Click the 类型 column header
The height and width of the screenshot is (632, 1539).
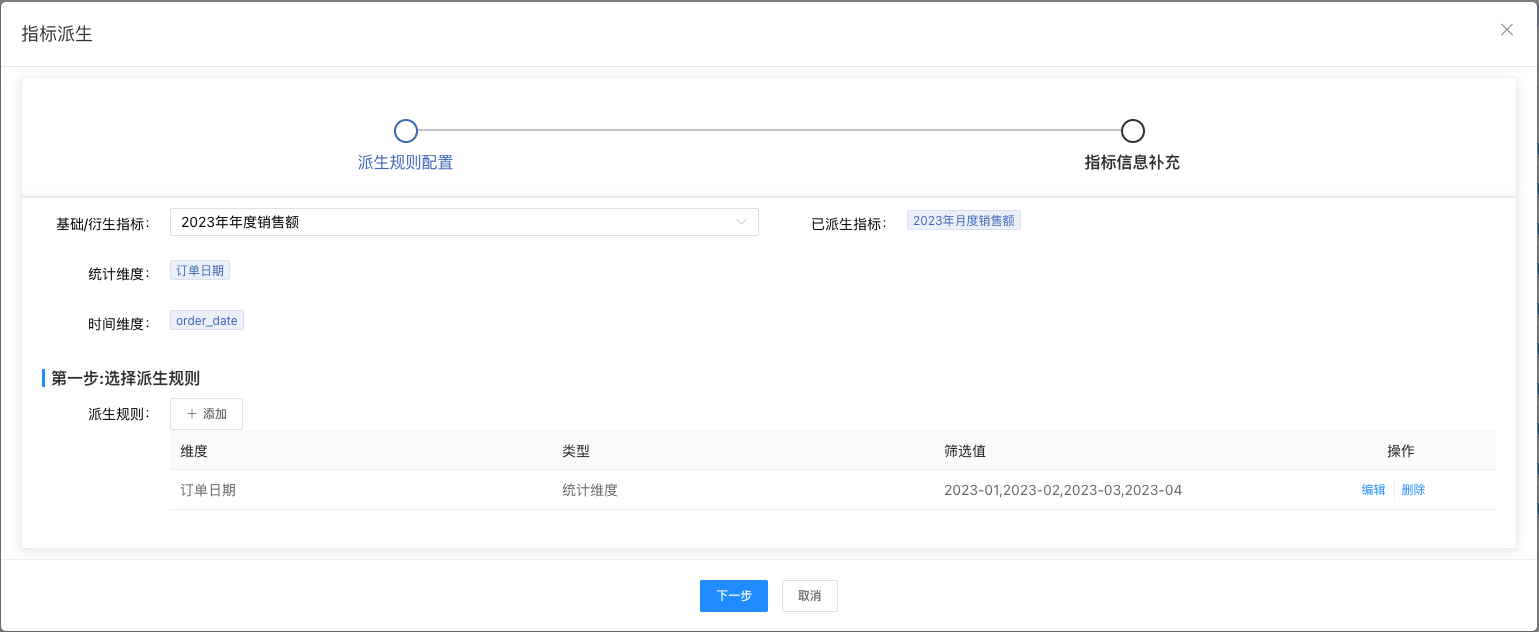coord(576,451)
